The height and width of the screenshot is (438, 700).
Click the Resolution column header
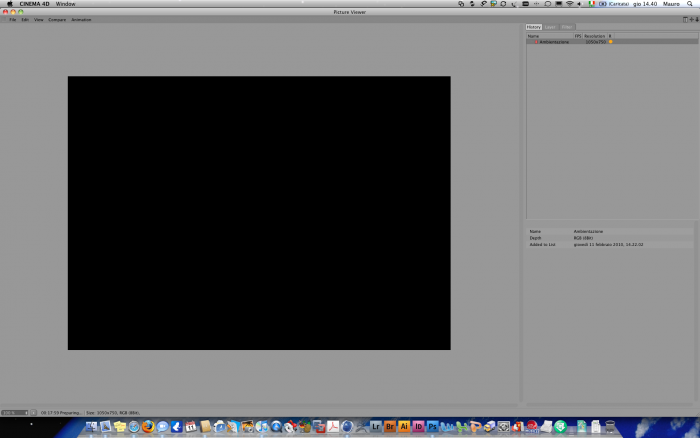[x=594, y=36]
